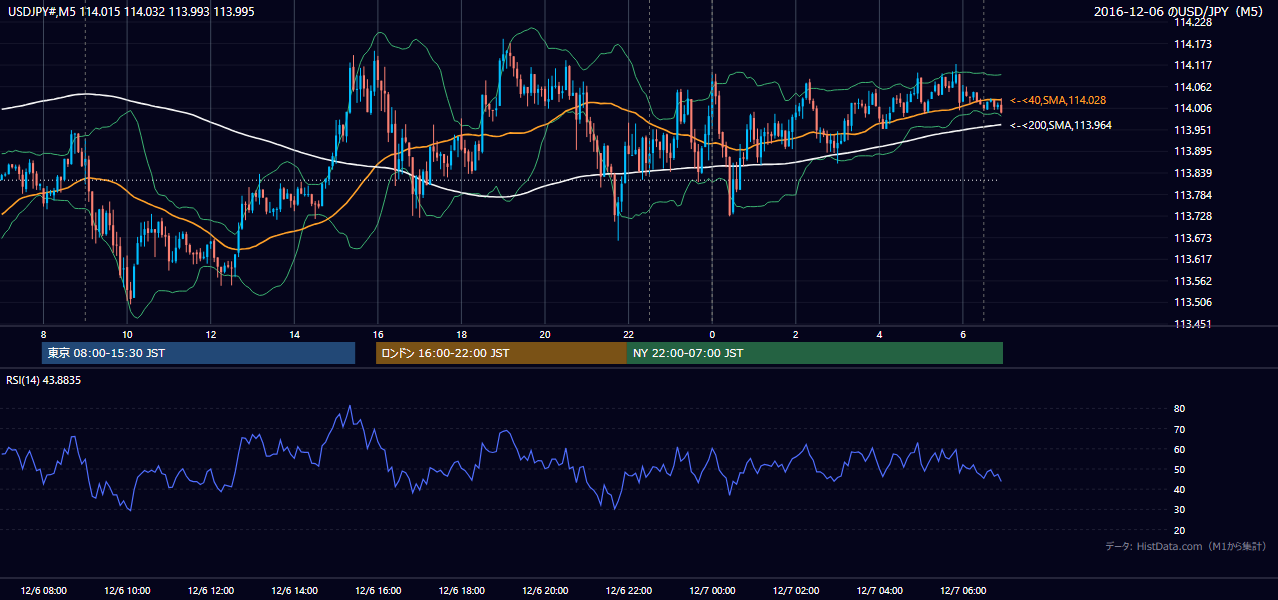
Task: Click hour tick 4 under the price chart
Action: (879, 334)
